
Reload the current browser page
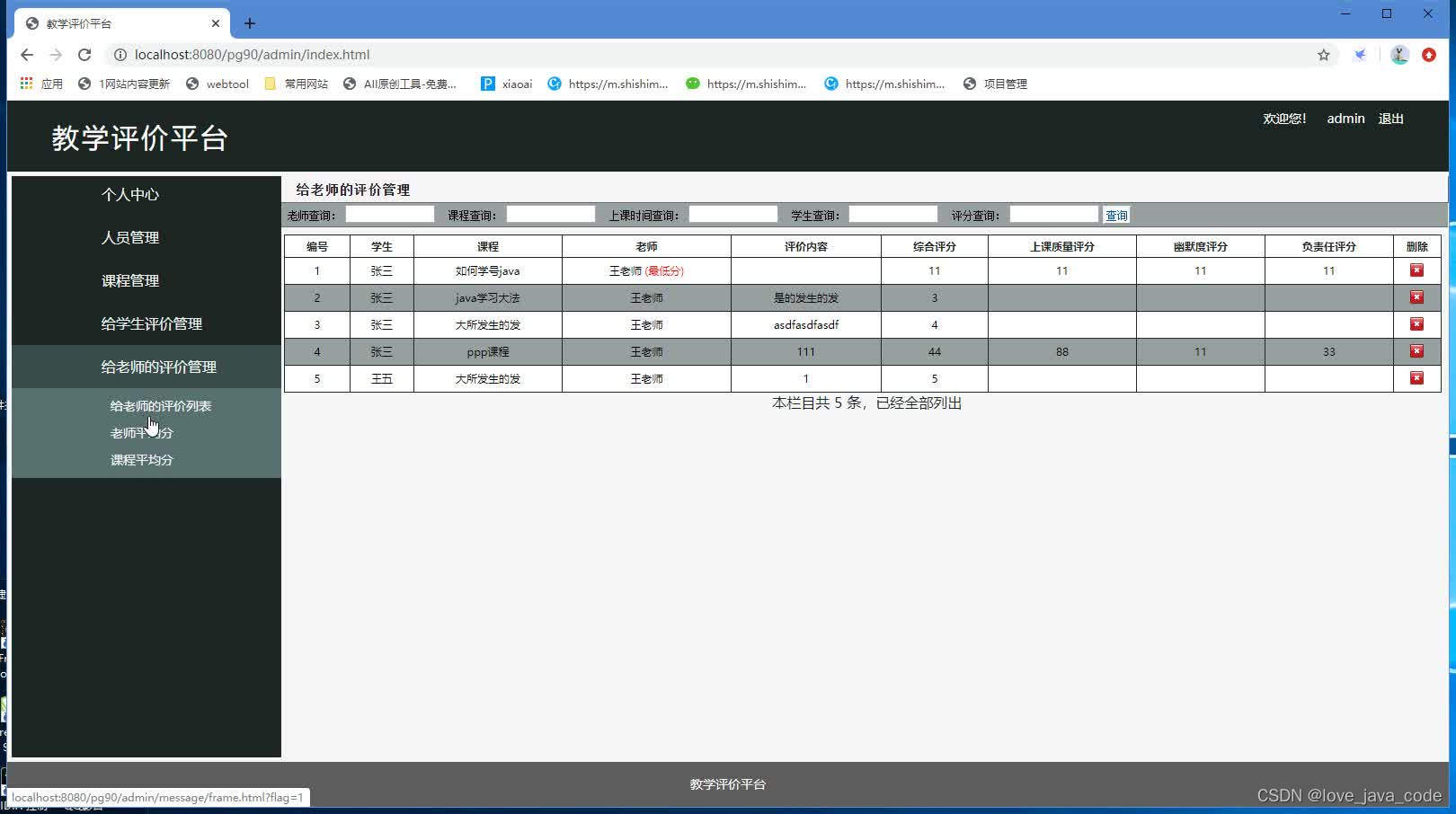(84, 55)
